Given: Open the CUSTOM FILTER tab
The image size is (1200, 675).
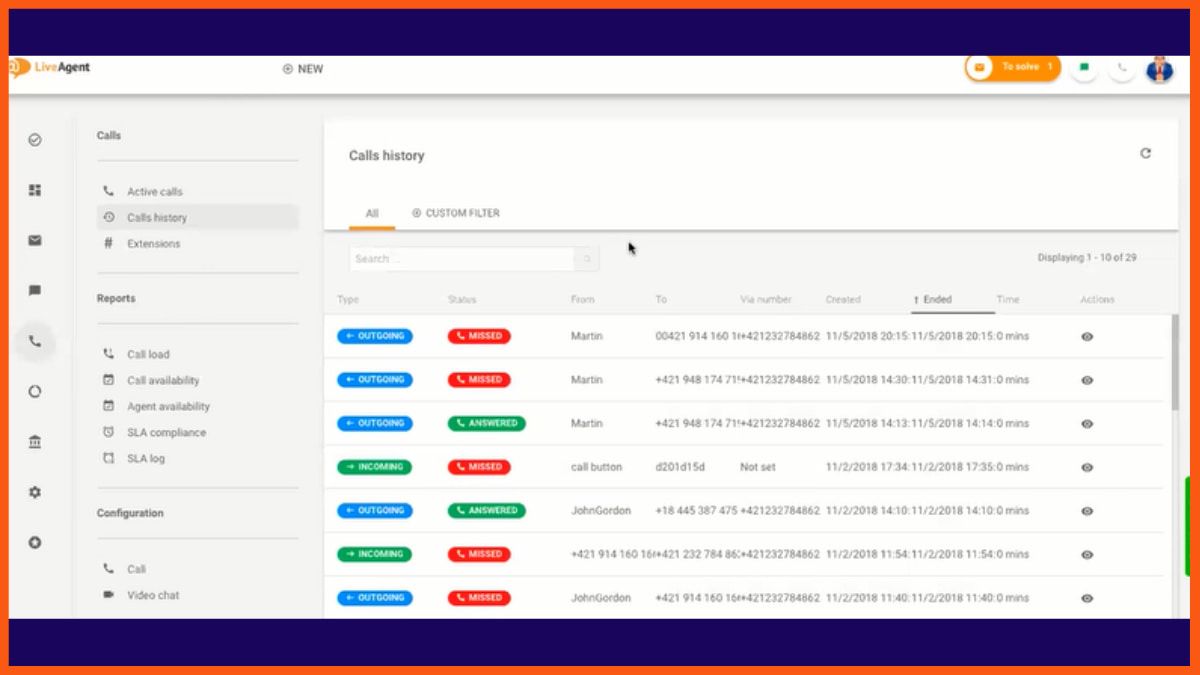Looking at the screenshot, I should tap(456, 213).
